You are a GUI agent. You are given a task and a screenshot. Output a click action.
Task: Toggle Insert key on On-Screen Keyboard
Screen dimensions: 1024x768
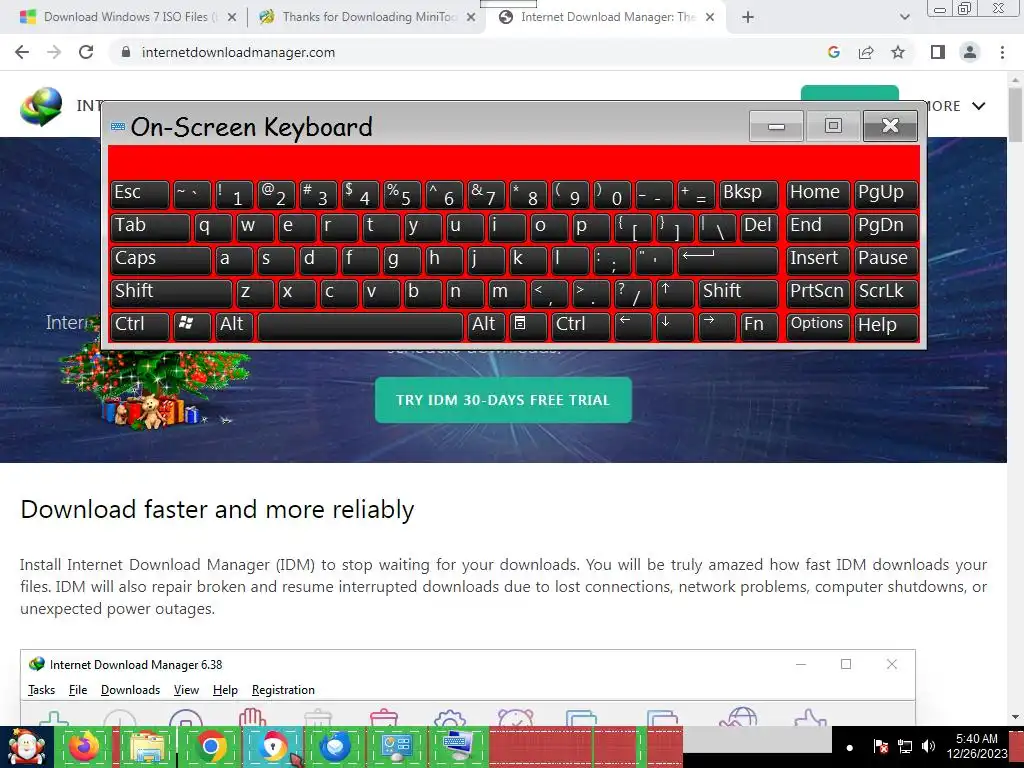coord(818,259)
